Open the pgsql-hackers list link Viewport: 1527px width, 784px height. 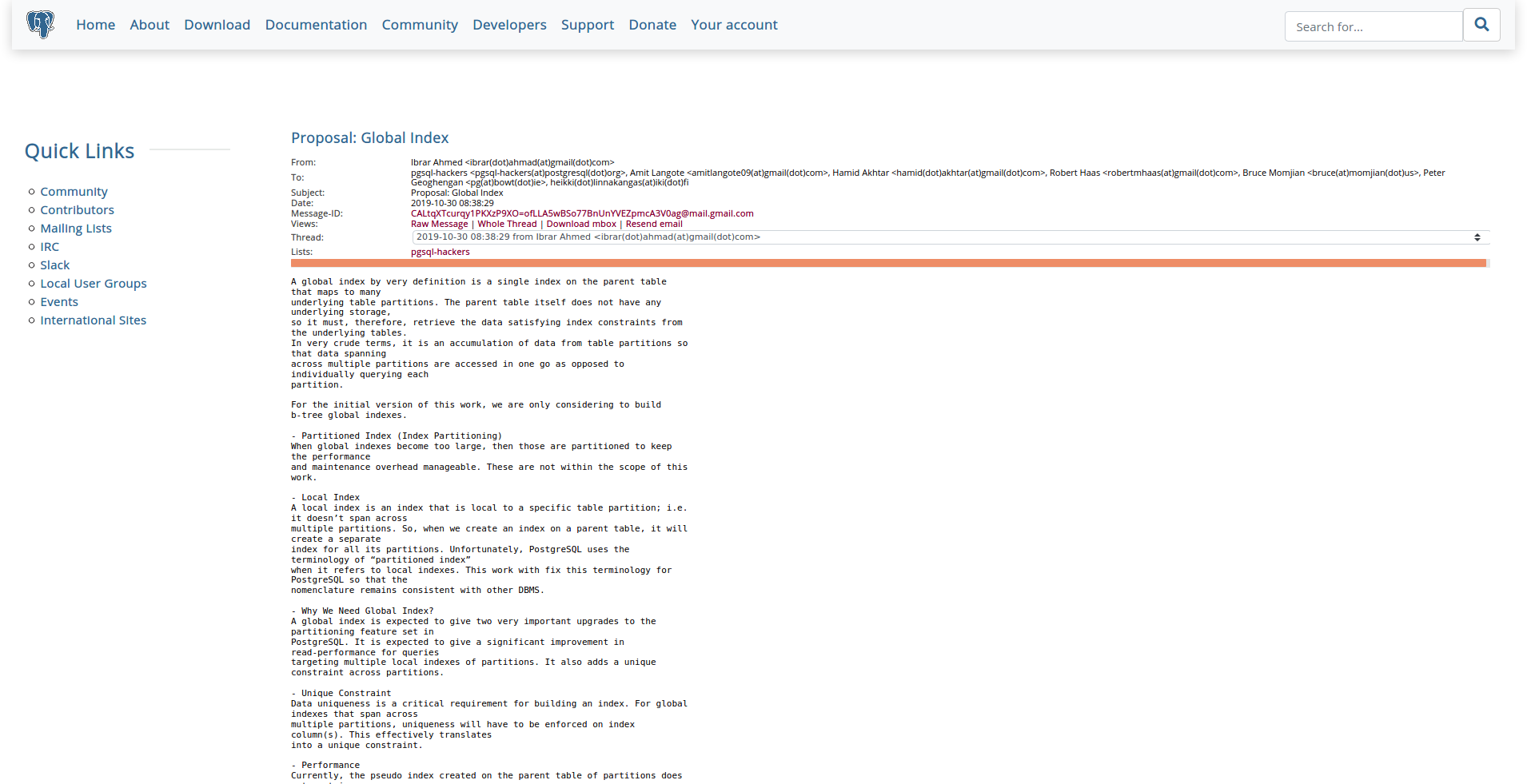(440, 253)
